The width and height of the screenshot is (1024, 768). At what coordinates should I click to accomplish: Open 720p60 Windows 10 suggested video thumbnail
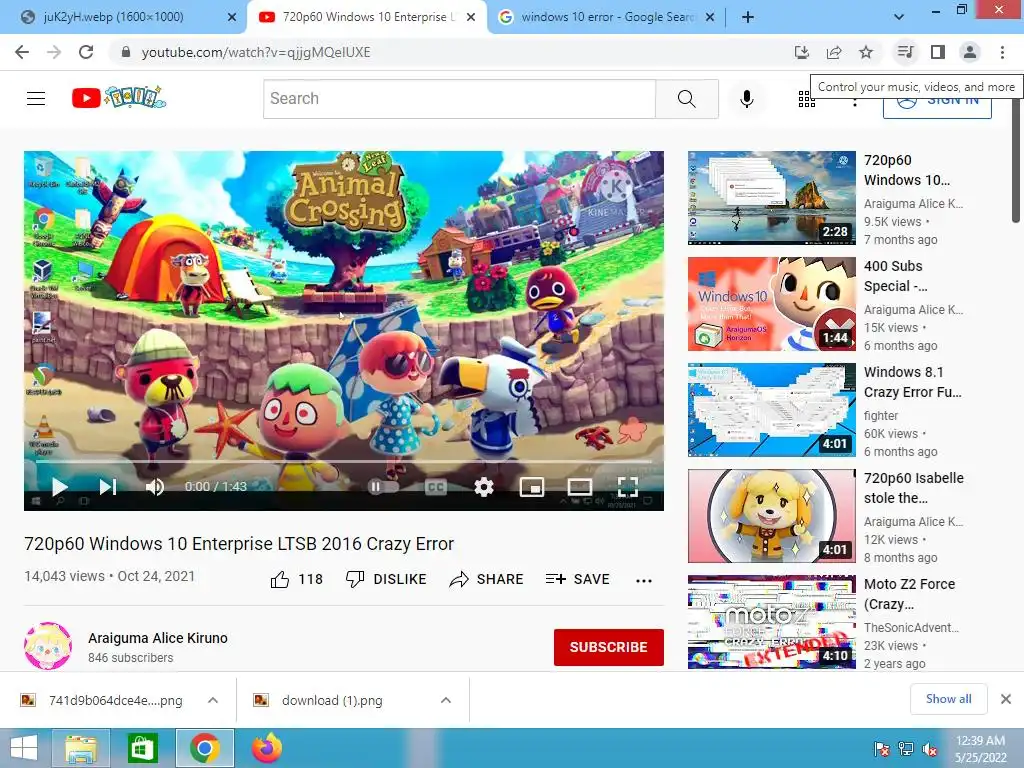click(771, 198)
